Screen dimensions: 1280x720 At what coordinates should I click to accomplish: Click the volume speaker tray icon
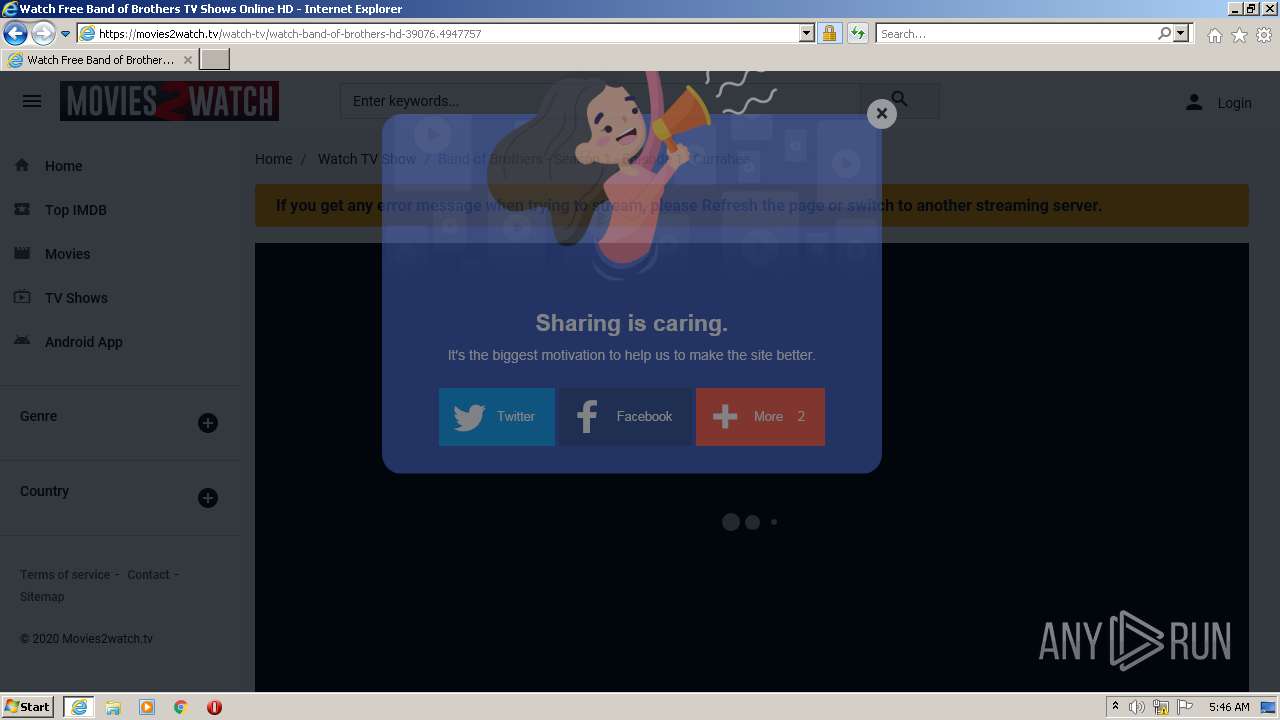pos(1137,707)
